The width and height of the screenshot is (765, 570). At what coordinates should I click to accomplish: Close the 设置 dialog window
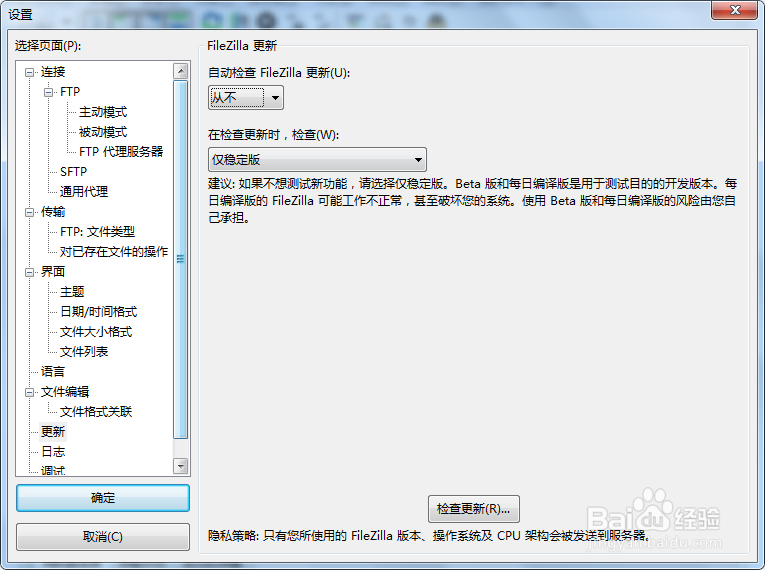tap(736, 10)
